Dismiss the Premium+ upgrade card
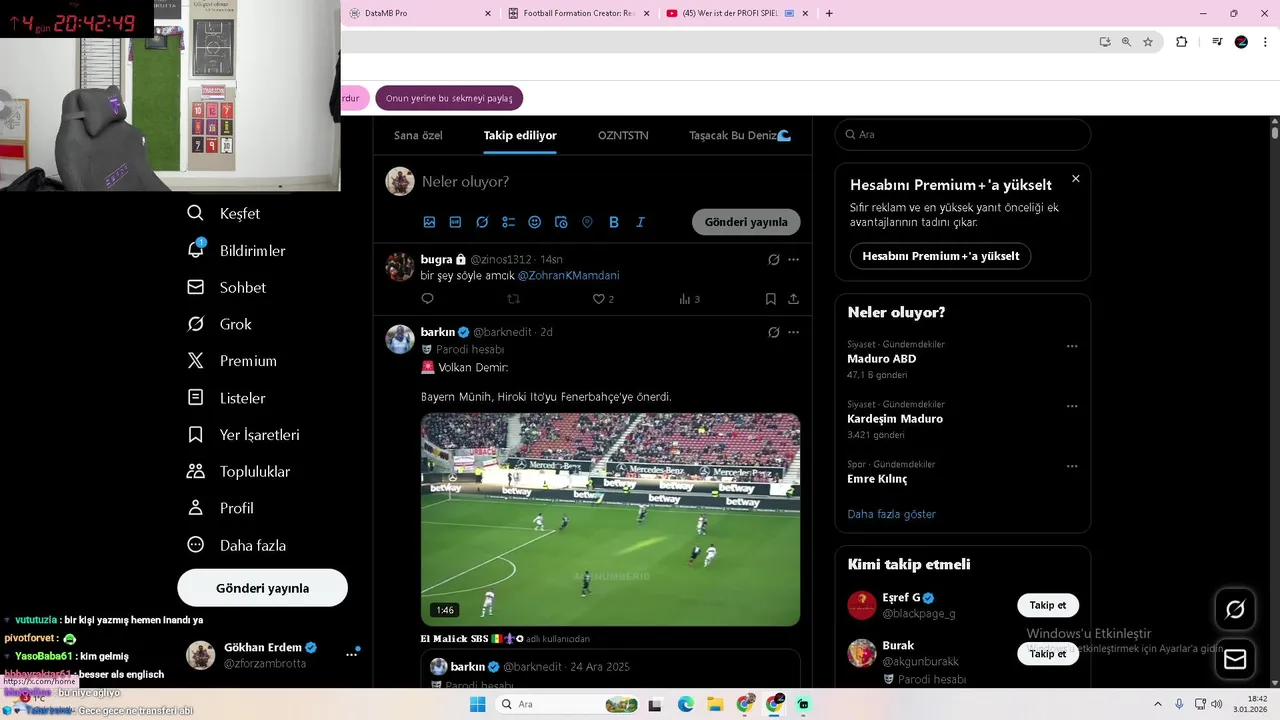The height and width of the screenshot is (720, 1280). tap(1076, 179)
